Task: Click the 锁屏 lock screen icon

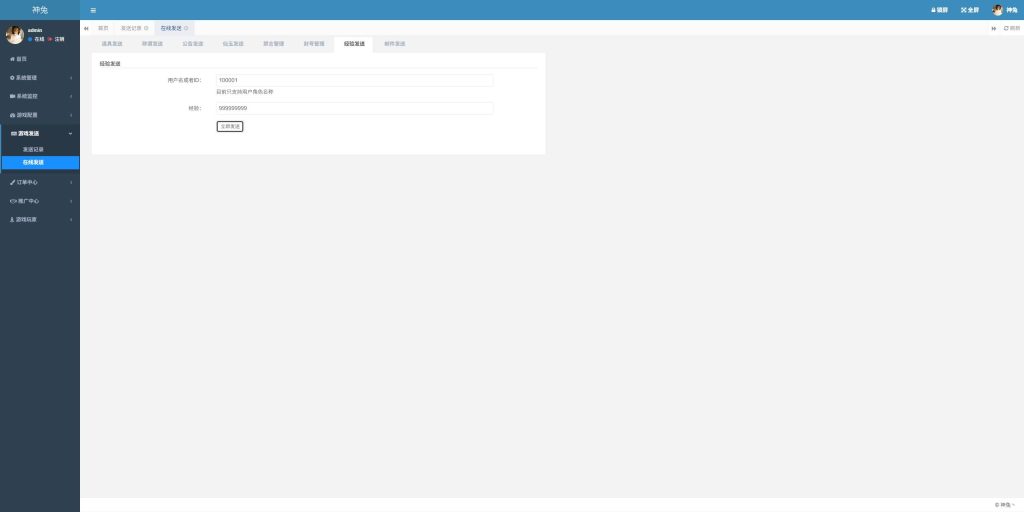Action: coord(939,10)
